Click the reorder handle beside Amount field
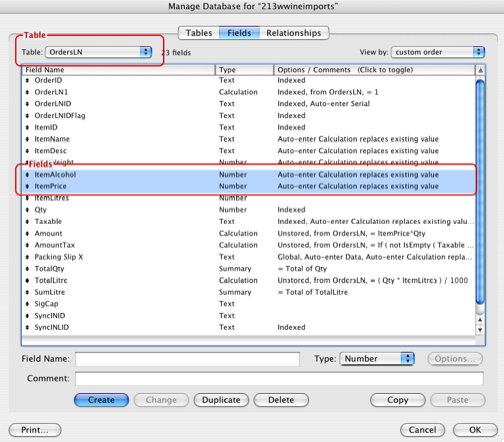Image resolution: width=504 pixels, height=442 pixels. 27,233
